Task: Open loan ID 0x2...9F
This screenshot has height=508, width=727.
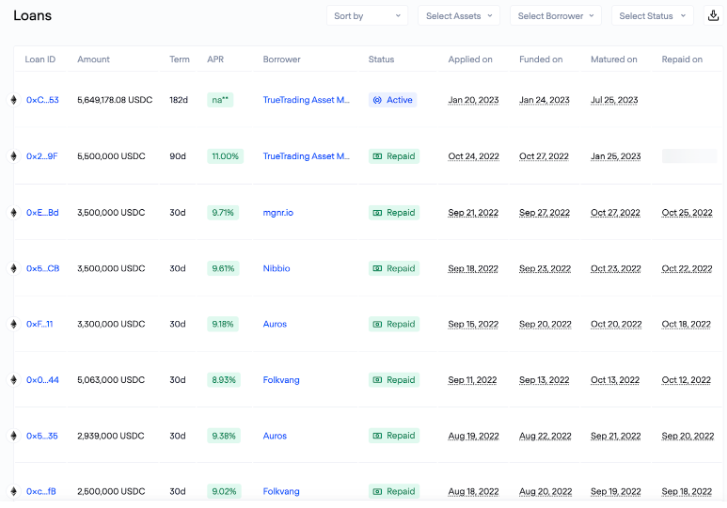Action: coord(42,156)
